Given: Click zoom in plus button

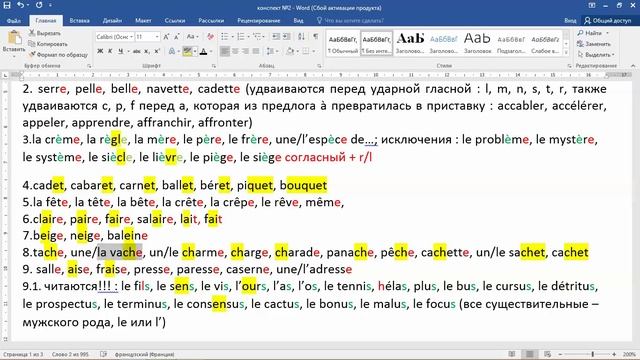Looking at the screenshot, I should click(x=614, y=354).
